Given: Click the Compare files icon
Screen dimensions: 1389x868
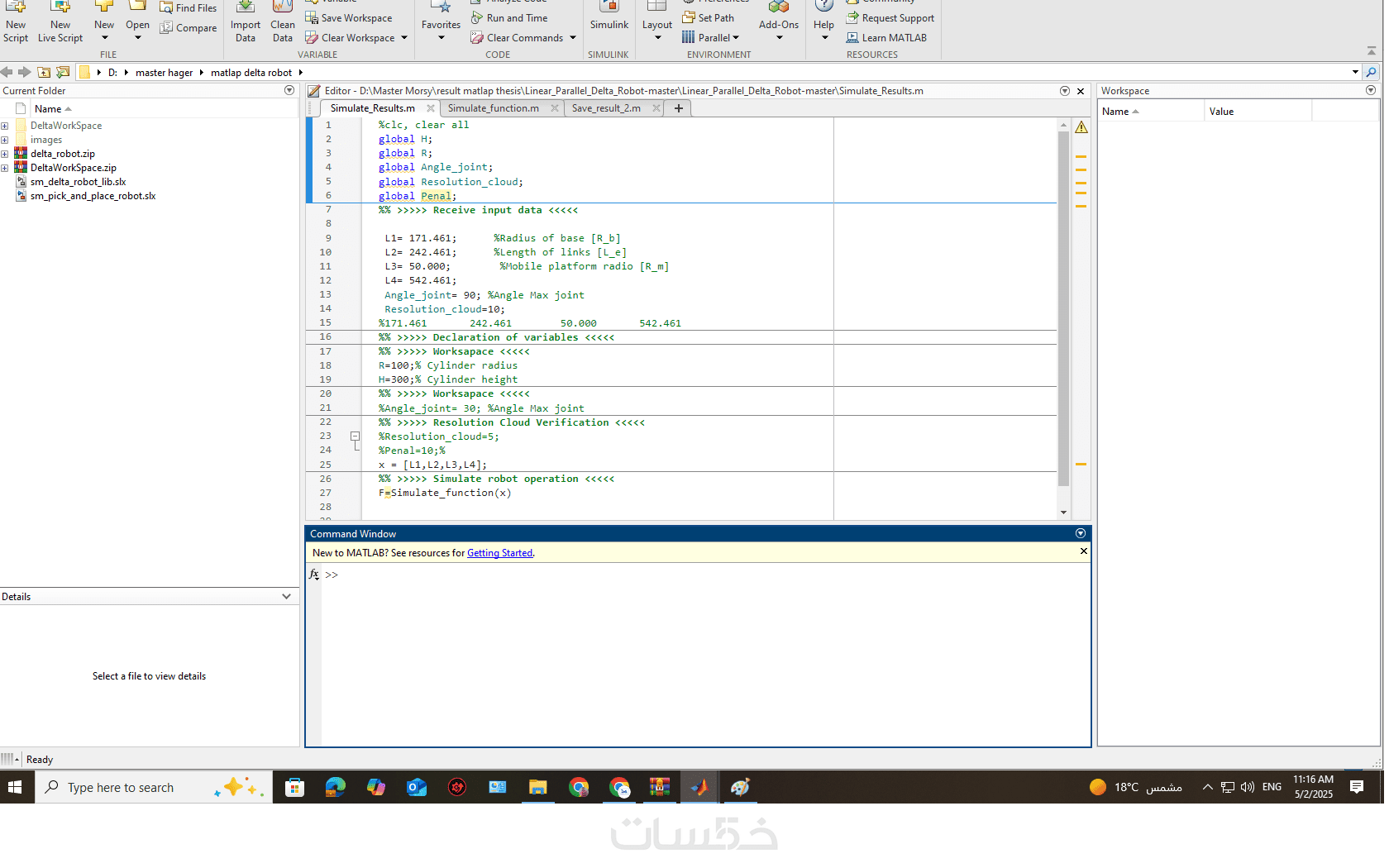Looking at the screenshot, I should click(x=166, y=27).
